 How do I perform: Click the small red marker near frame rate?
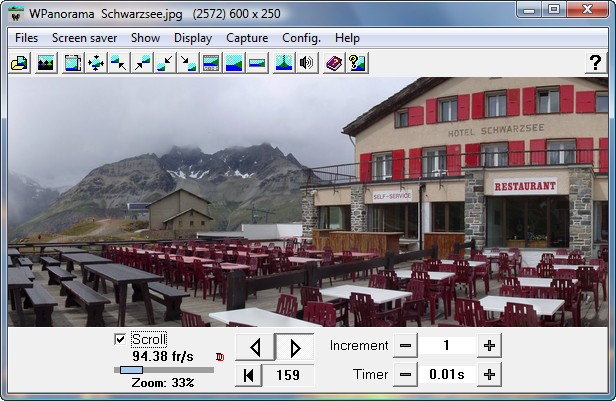[x=220, y=357]
